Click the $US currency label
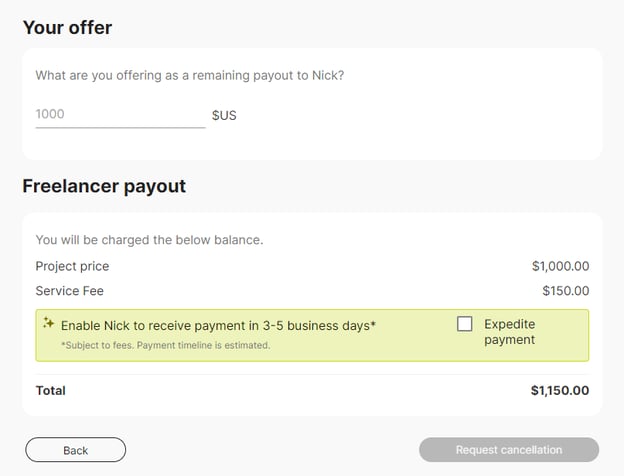 pos(224,115)
